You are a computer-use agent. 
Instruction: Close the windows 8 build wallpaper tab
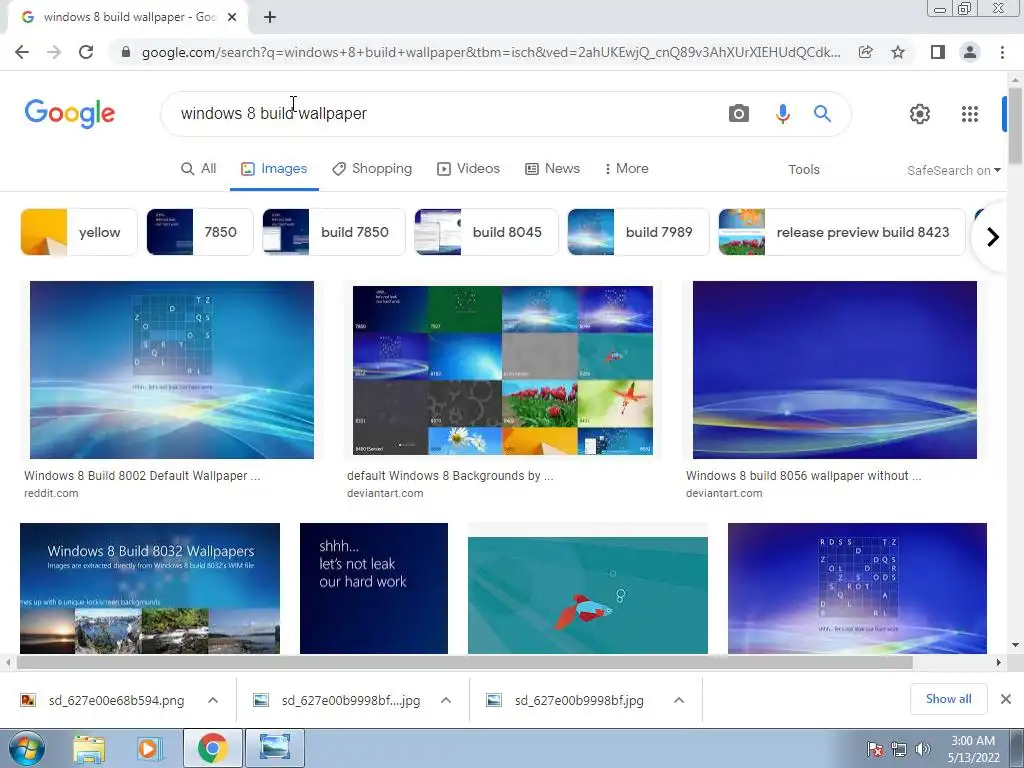(232, 17)
